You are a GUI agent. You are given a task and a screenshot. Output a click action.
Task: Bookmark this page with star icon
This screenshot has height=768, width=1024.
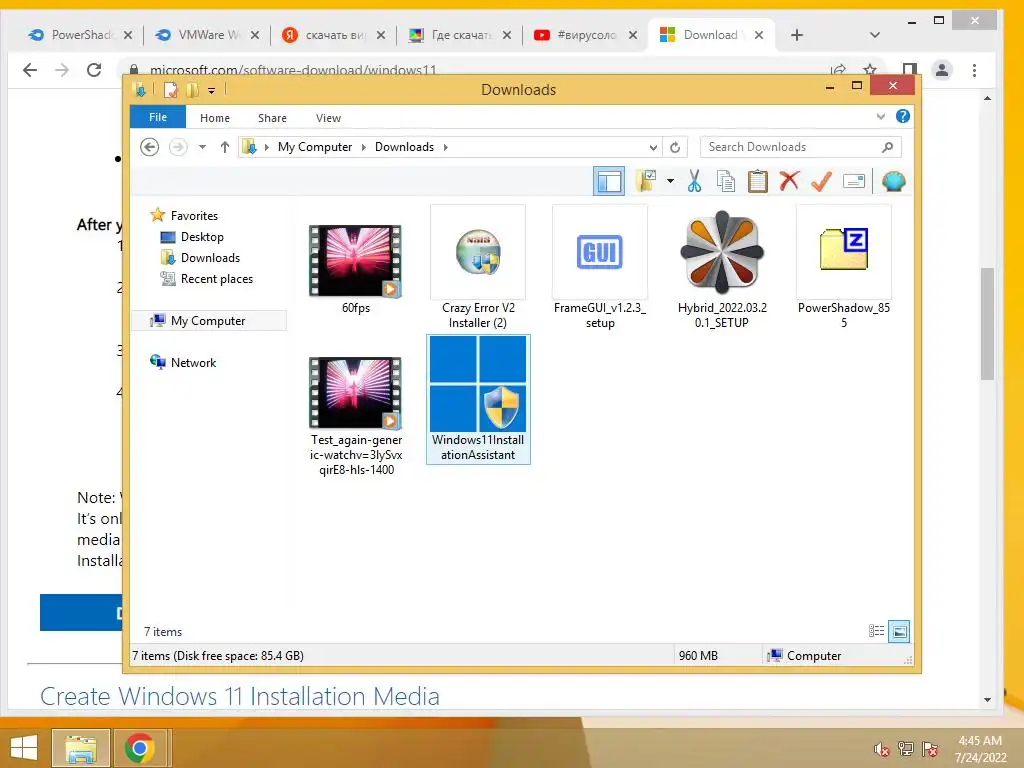coord(869,70)
